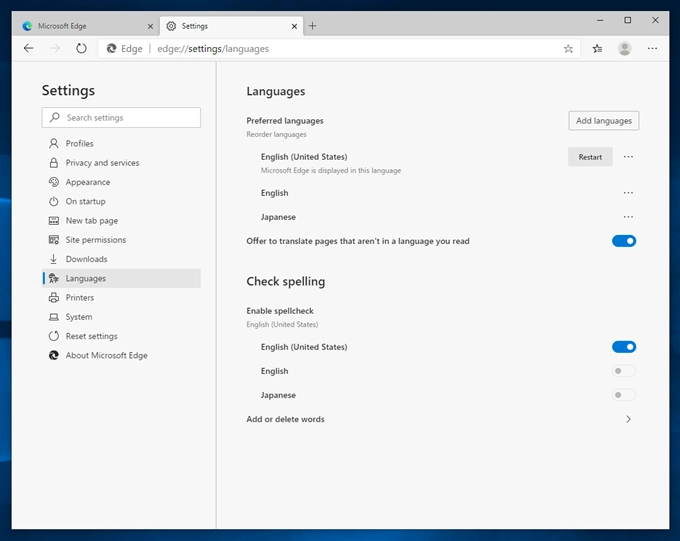Open New tab page settings
This screenshot has height=541, width=680.
[121, 220]
